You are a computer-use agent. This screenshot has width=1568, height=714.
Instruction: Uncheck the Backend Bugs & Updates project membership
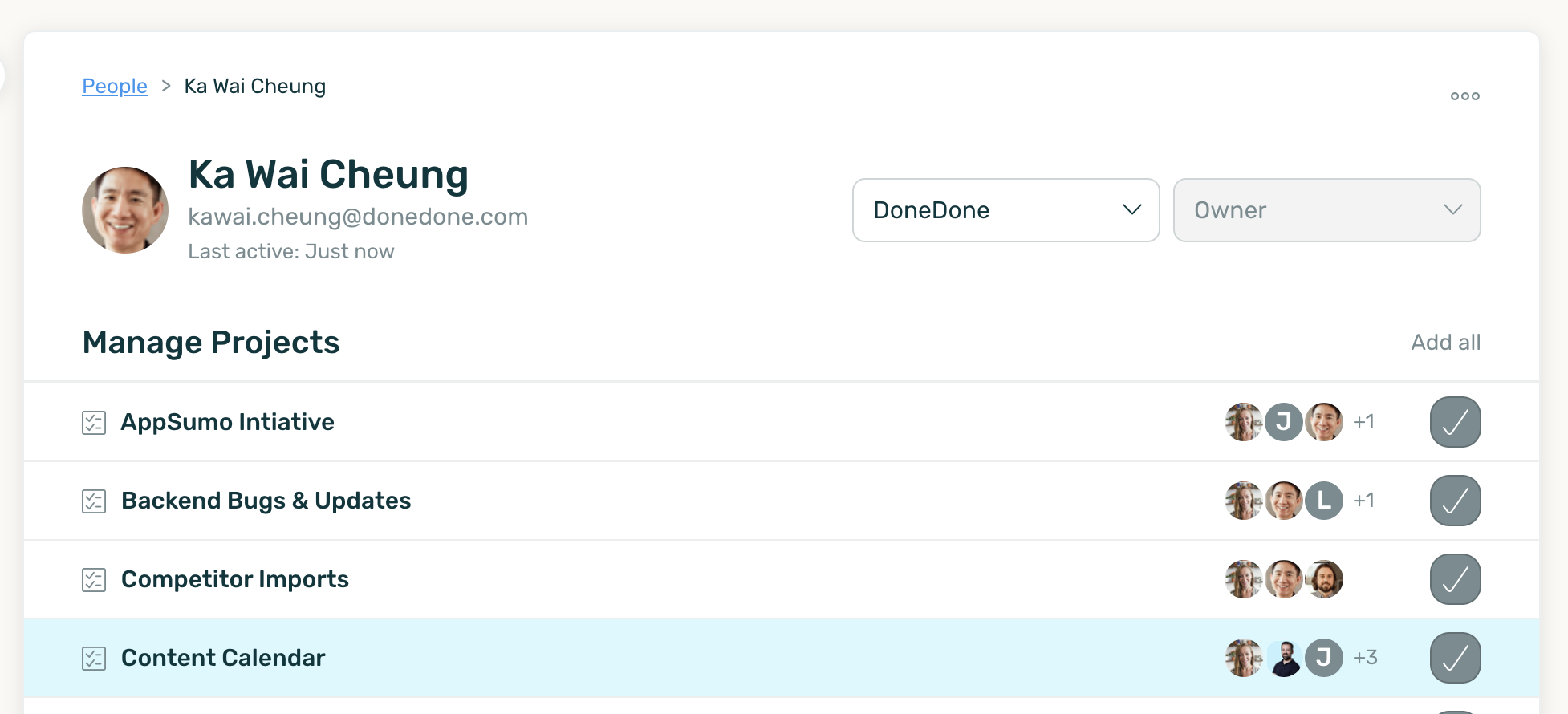1456,501
